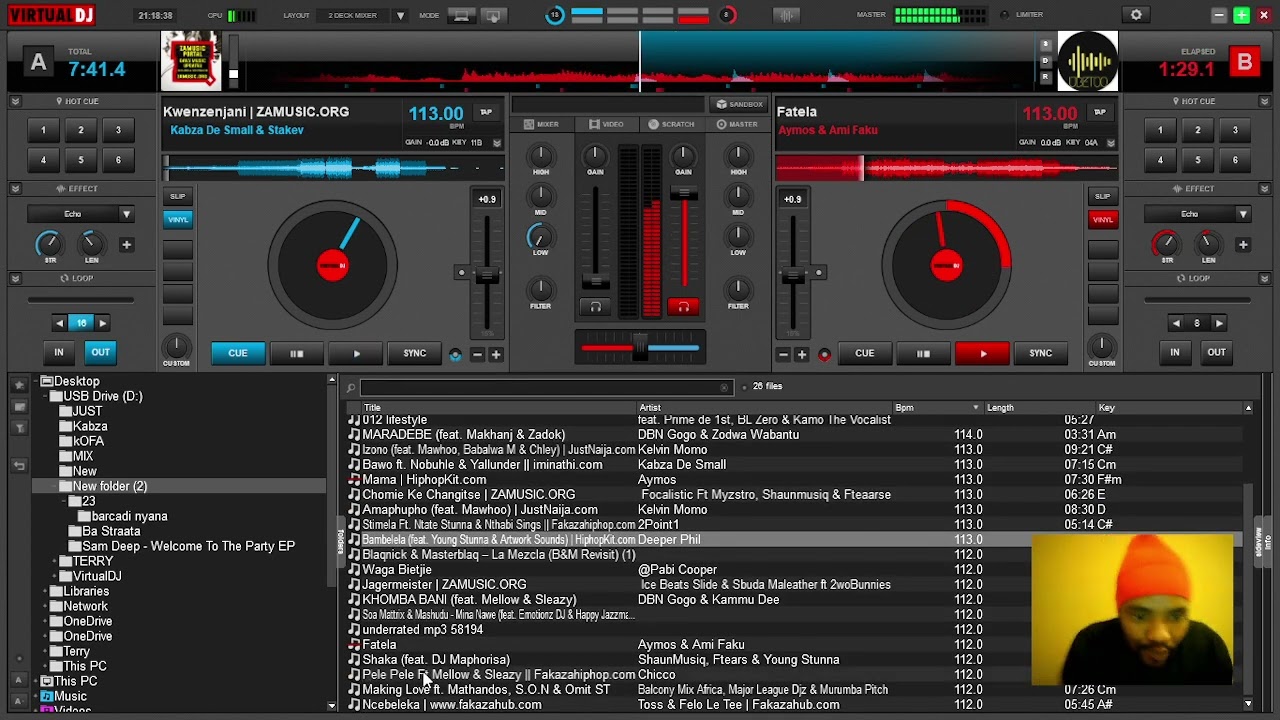The image size is (1280, 720).
Task: Trigger hot cue 6 on deck B
Action: coord(1235,160)
